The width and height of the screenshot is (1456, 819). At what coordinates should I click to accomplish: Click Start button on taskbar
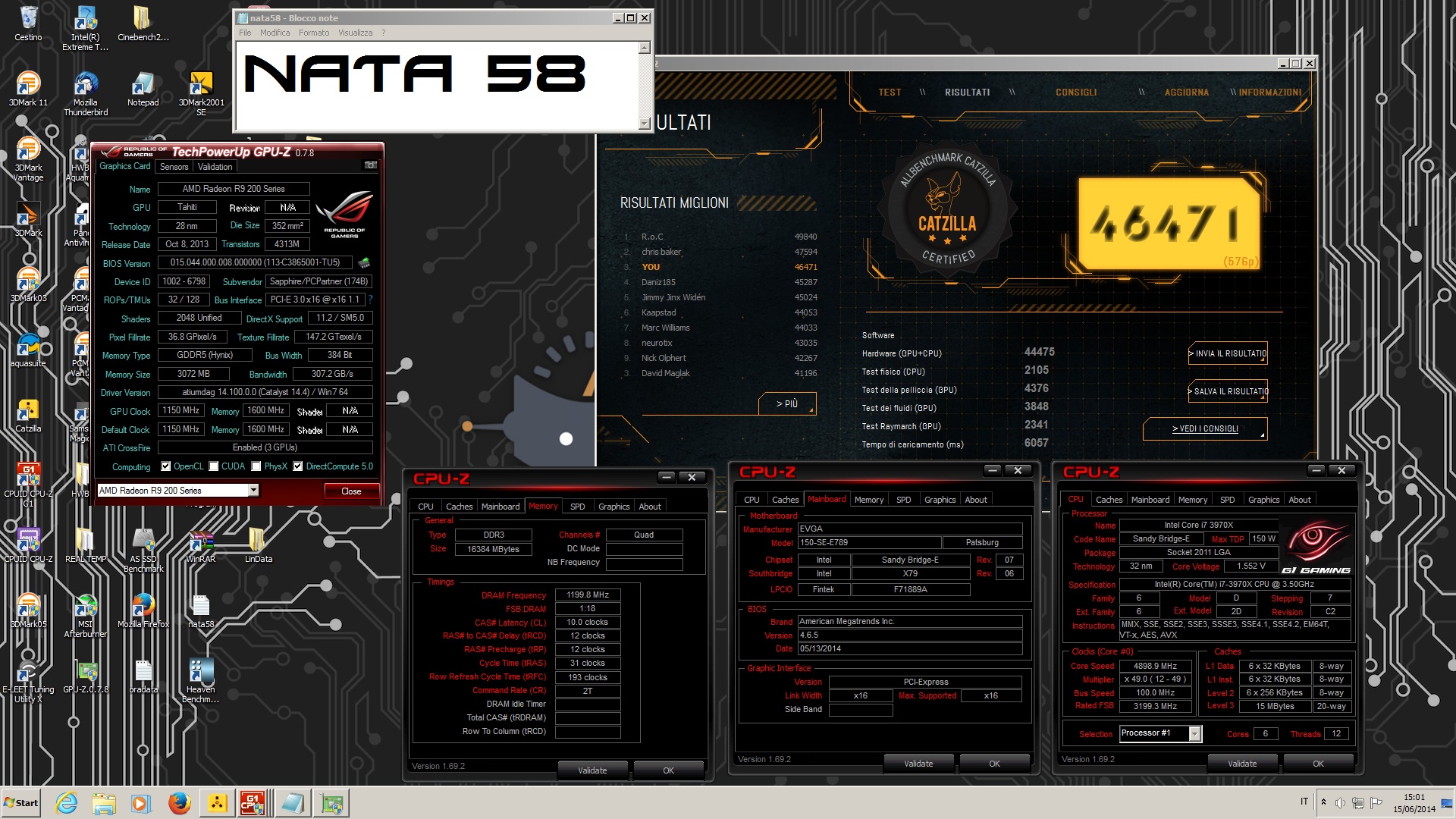[x=21, y=803]
